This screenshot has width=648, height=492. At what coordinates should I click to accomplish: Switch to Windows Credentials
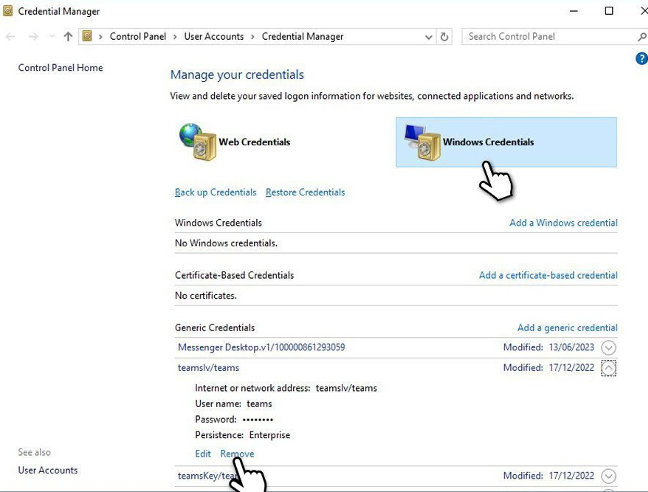(506, 142)
